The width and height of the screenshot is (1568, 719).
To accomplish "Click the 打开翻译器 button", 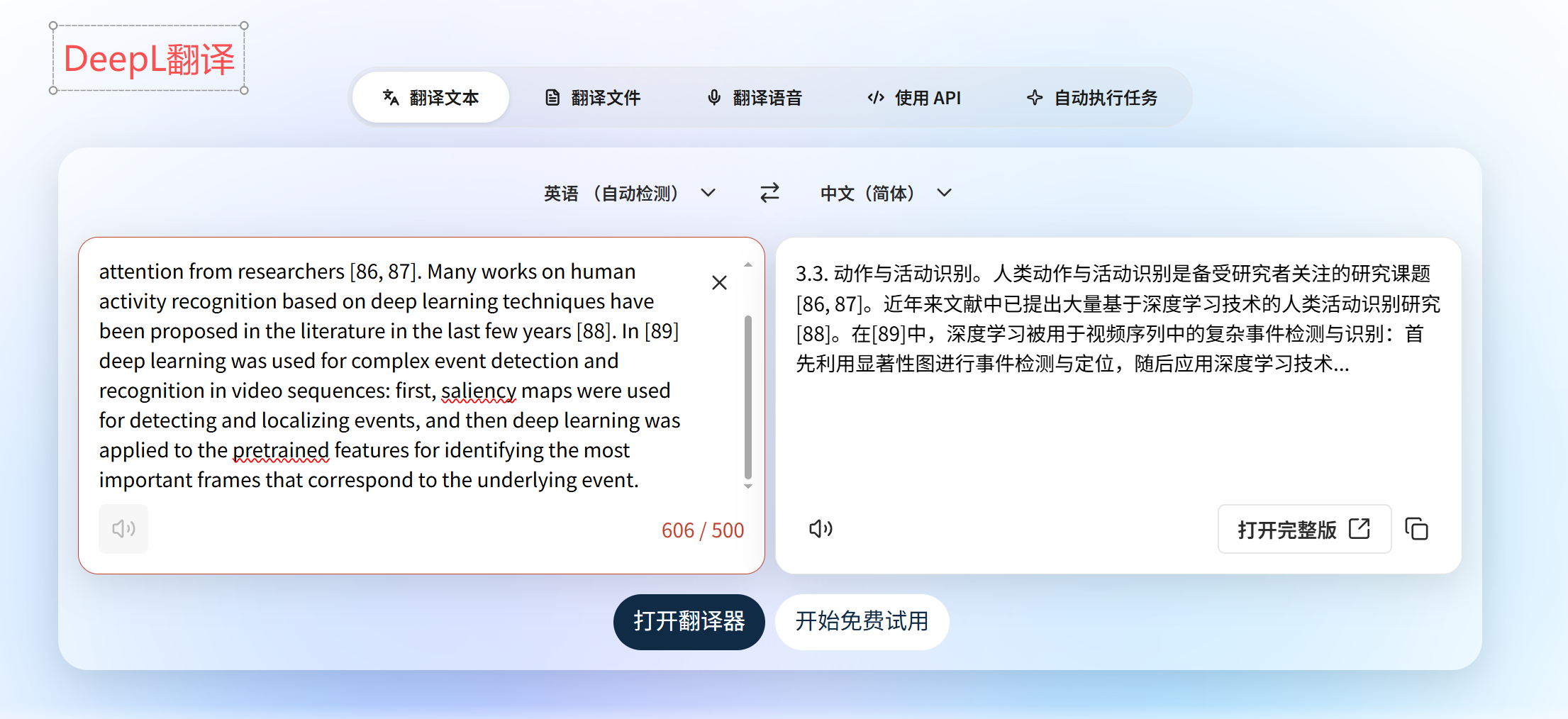I will click(689, 622).
